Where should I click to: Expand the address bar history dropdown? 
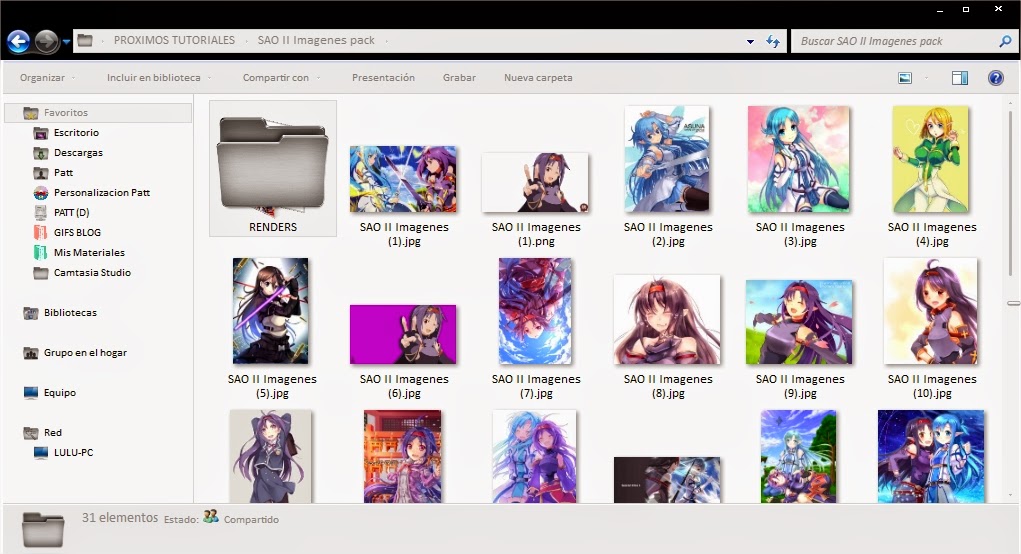(750, 42)
